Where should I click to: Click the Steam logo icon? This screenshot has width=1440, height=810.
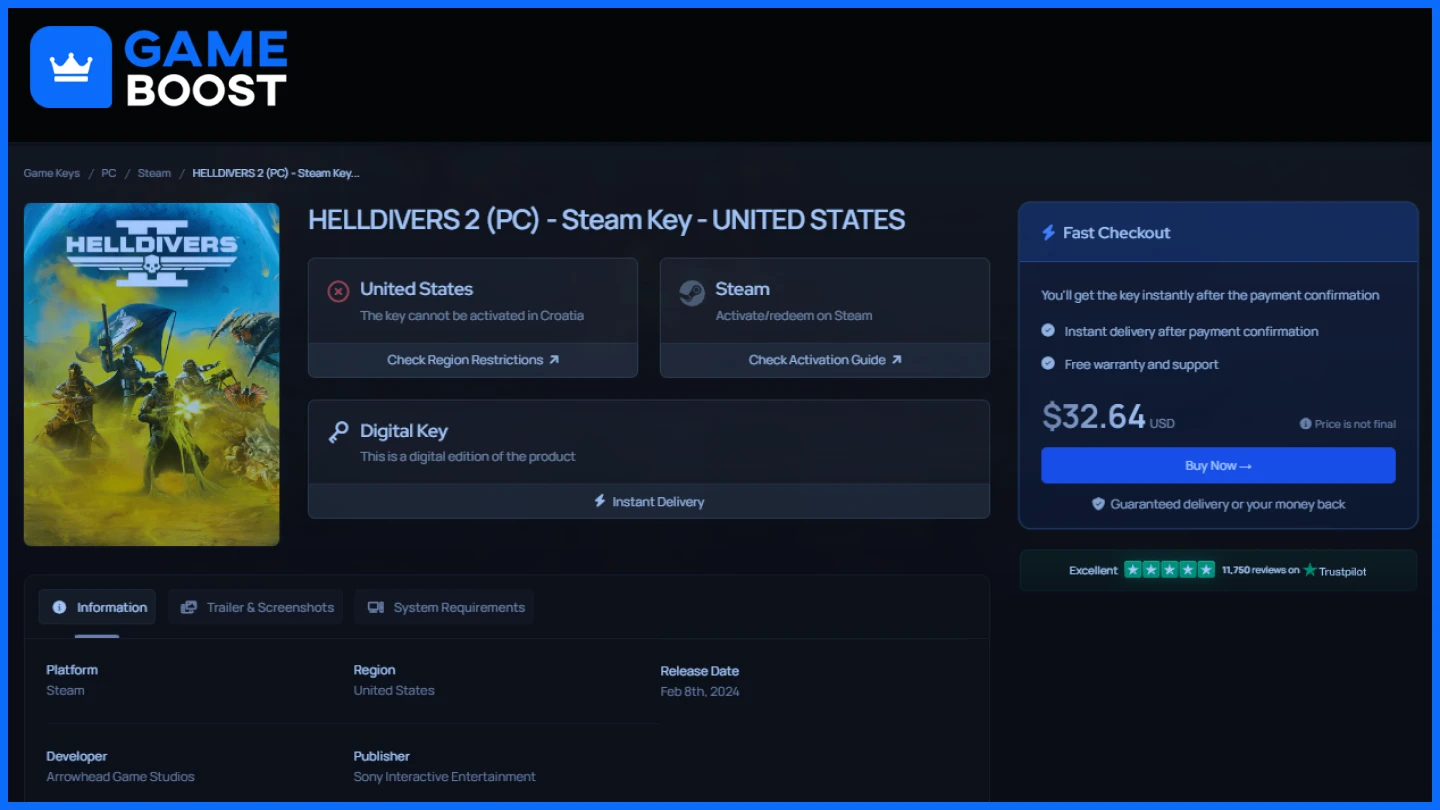tap(691, 292)
